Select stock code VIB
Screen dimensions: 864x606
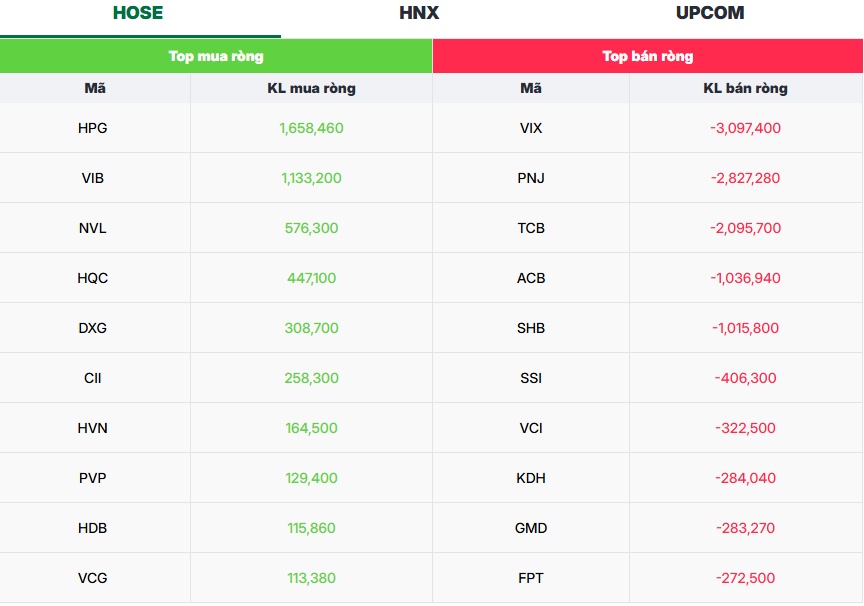(x=93, y=178)
